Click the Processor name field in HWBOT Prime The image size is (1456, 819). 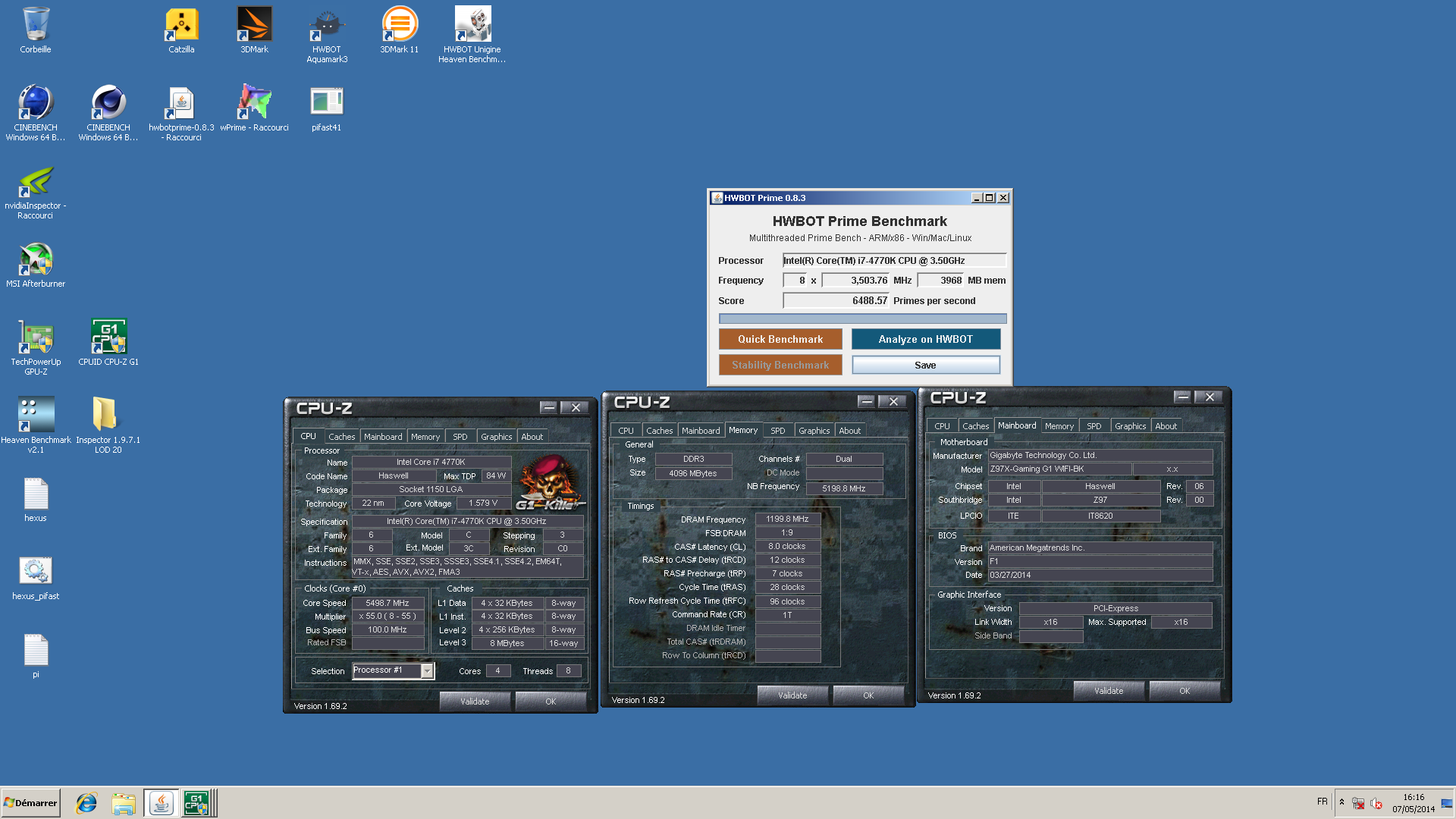(x=894, y=260)
